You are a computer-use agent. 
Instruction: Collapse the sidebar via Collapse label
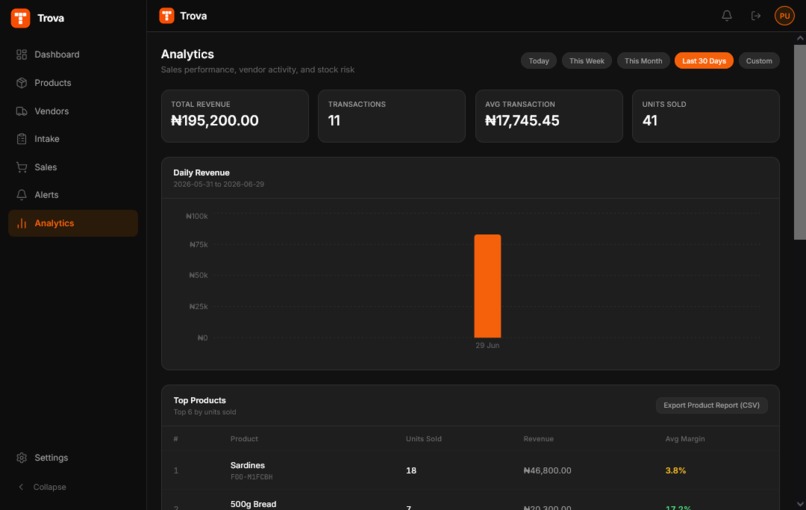click(x=50, y=487)
